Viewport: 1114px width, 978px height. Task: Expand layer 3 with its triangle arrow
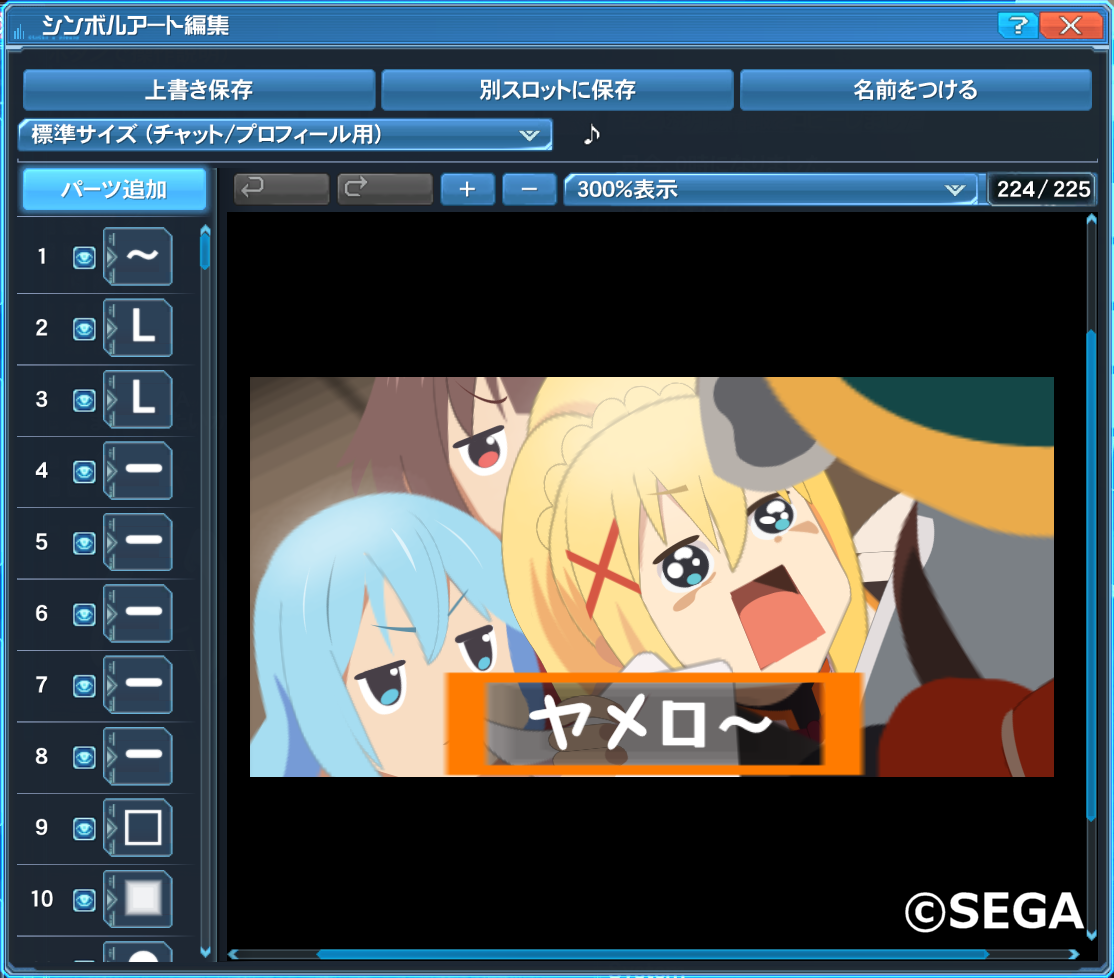coord(110,398)
